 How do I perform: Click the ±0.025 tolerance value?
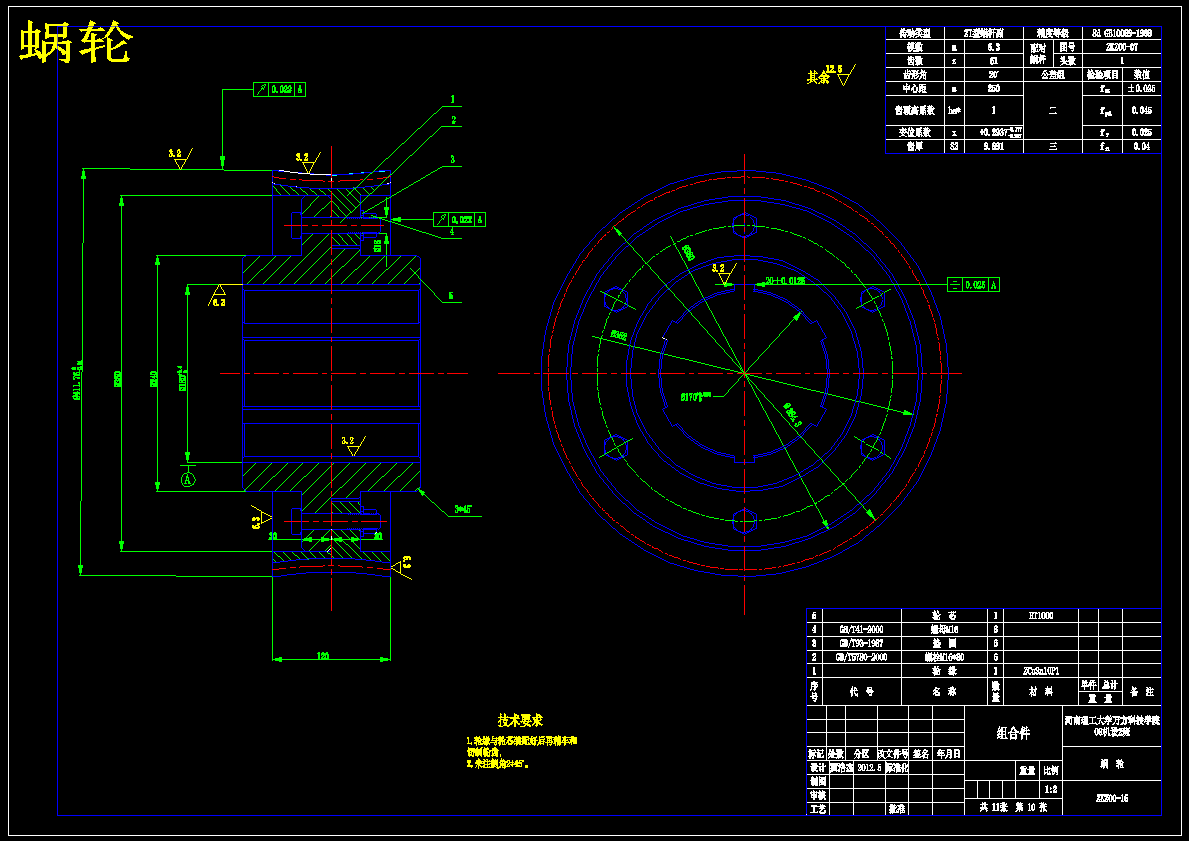point(1141,89)
